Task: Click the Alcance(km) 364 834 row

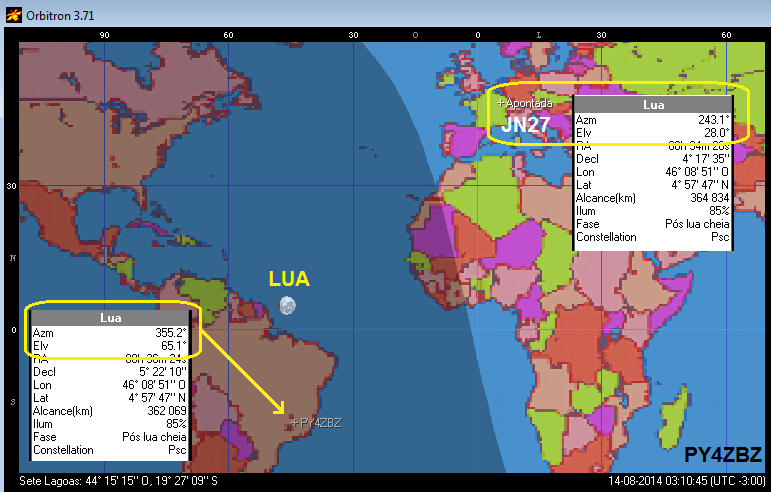Action: [x=652, y=198]
